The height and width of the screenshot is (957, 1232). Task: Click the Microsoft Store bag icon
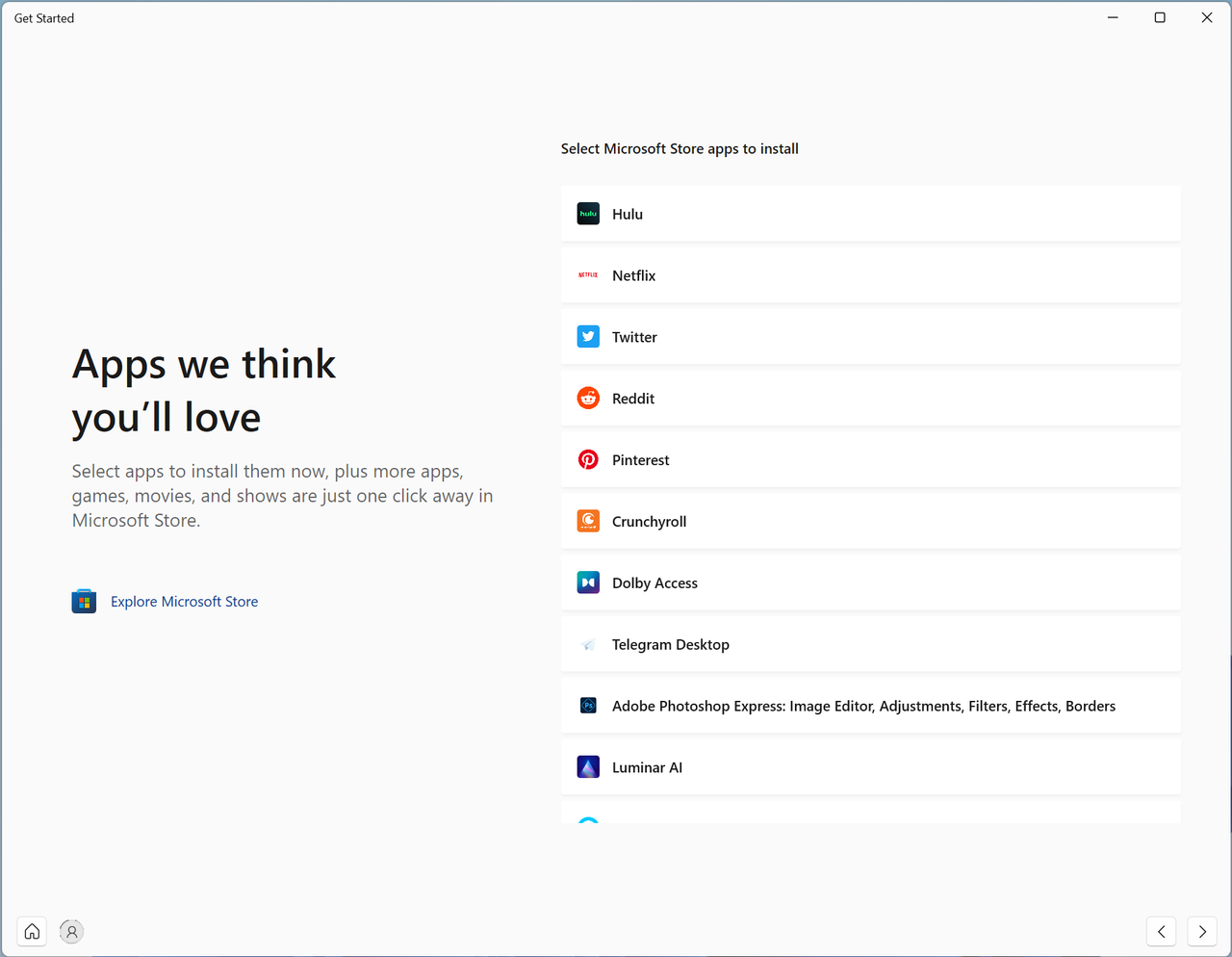84,602
